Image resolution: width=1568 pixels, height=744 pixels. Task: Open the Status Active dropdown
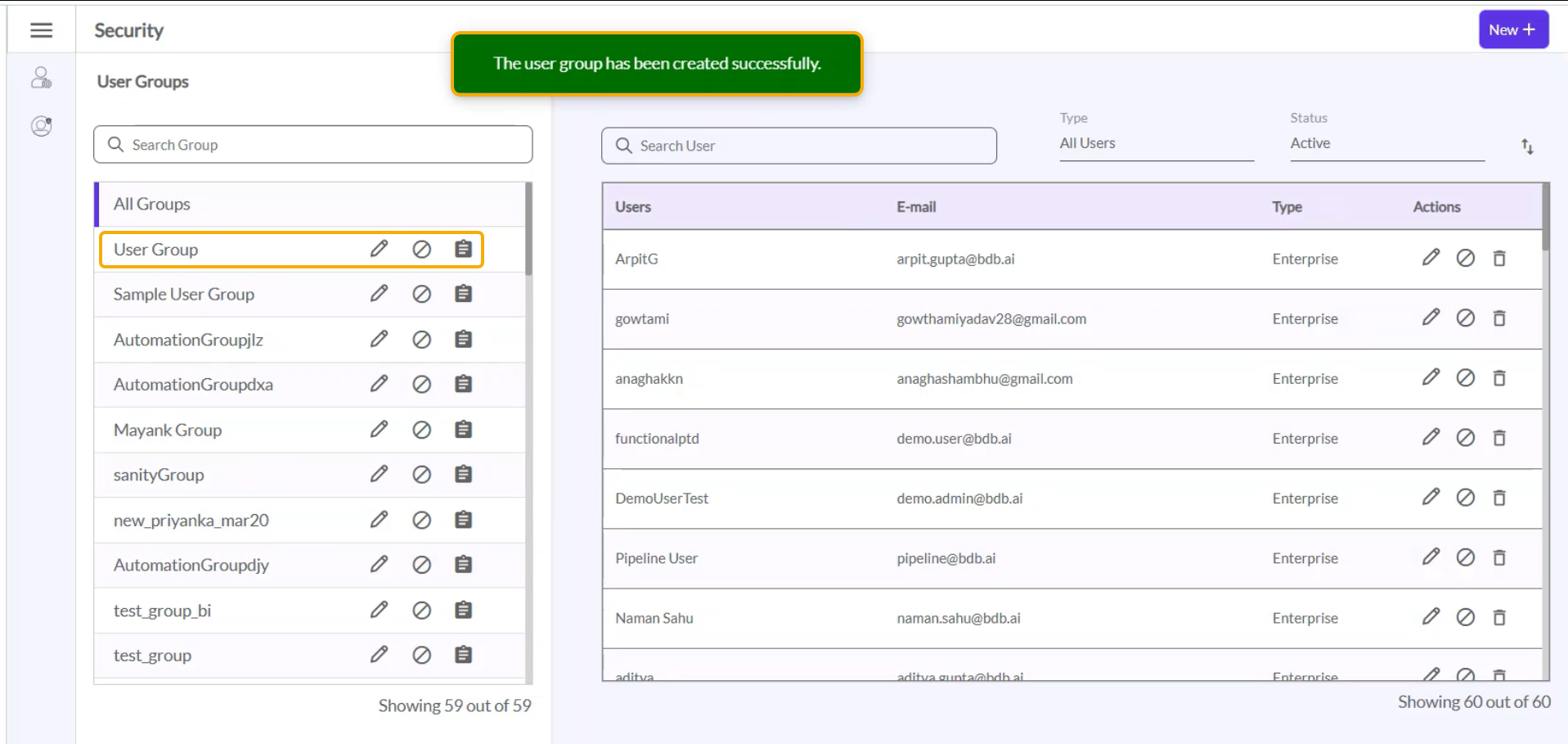[x=1386, y=143]
